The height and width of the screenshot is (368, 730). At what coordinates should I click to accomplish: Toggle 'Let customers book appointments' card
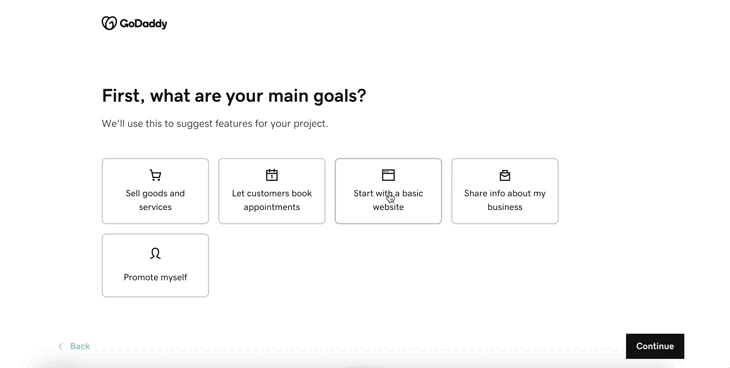[272, 191]
